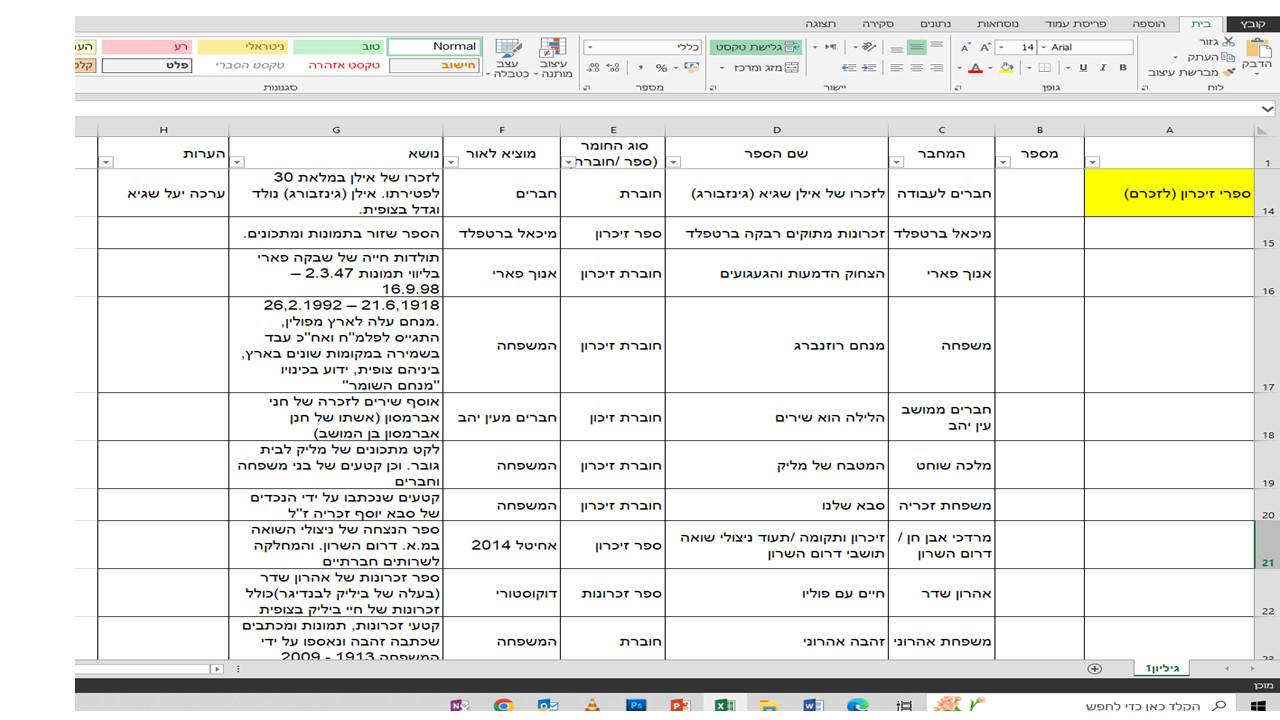The height and width of the screenshot is (720, 1280).
Task: Add a new sheet with plus icon
Action: [1094, 668]
